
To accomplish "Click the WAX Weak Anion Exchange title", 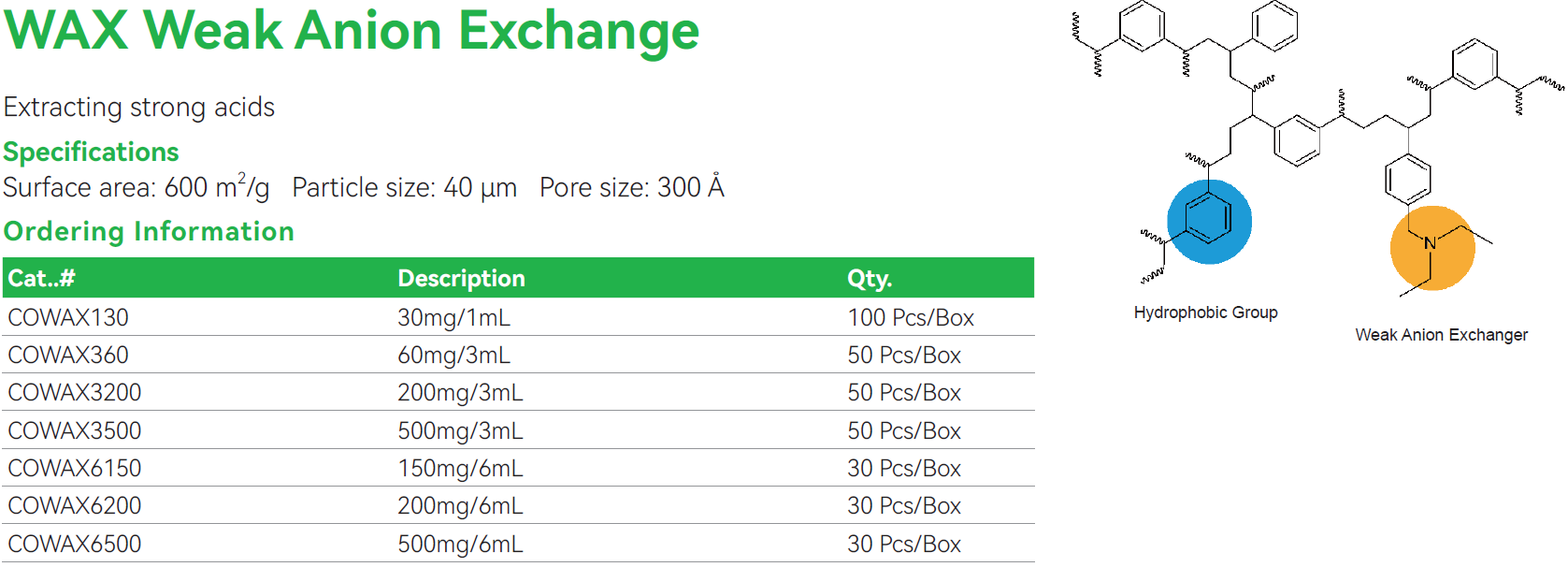I will point(352,30).
